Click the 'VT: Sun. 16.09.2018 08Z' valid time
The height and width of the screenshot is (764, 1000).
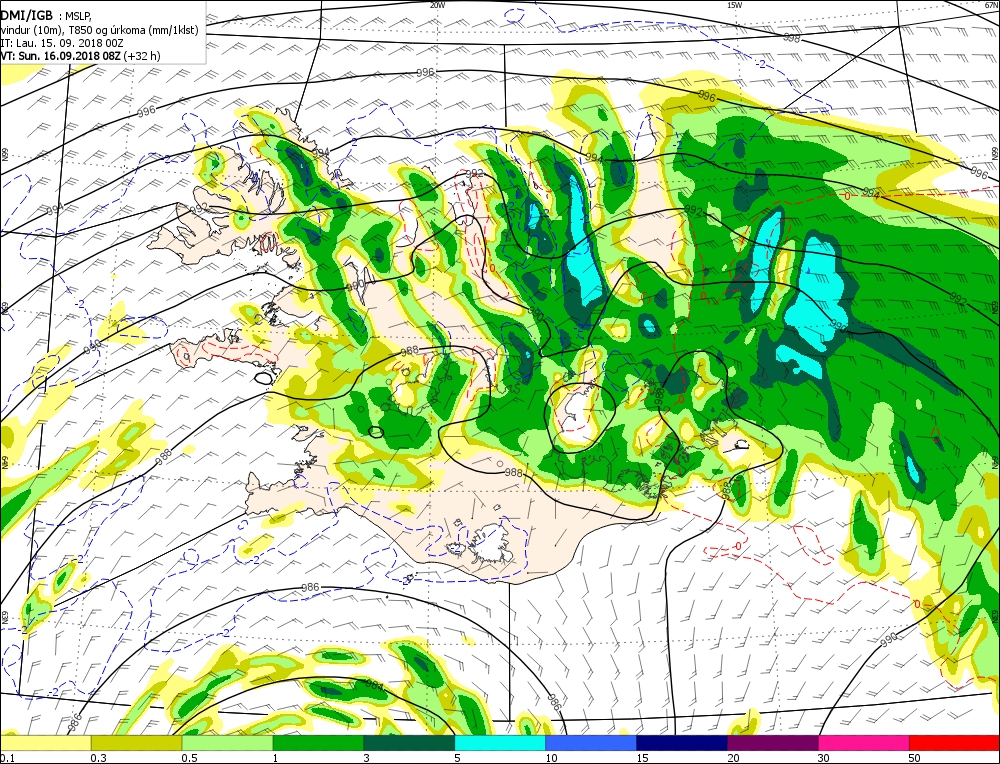click(62, 56)
